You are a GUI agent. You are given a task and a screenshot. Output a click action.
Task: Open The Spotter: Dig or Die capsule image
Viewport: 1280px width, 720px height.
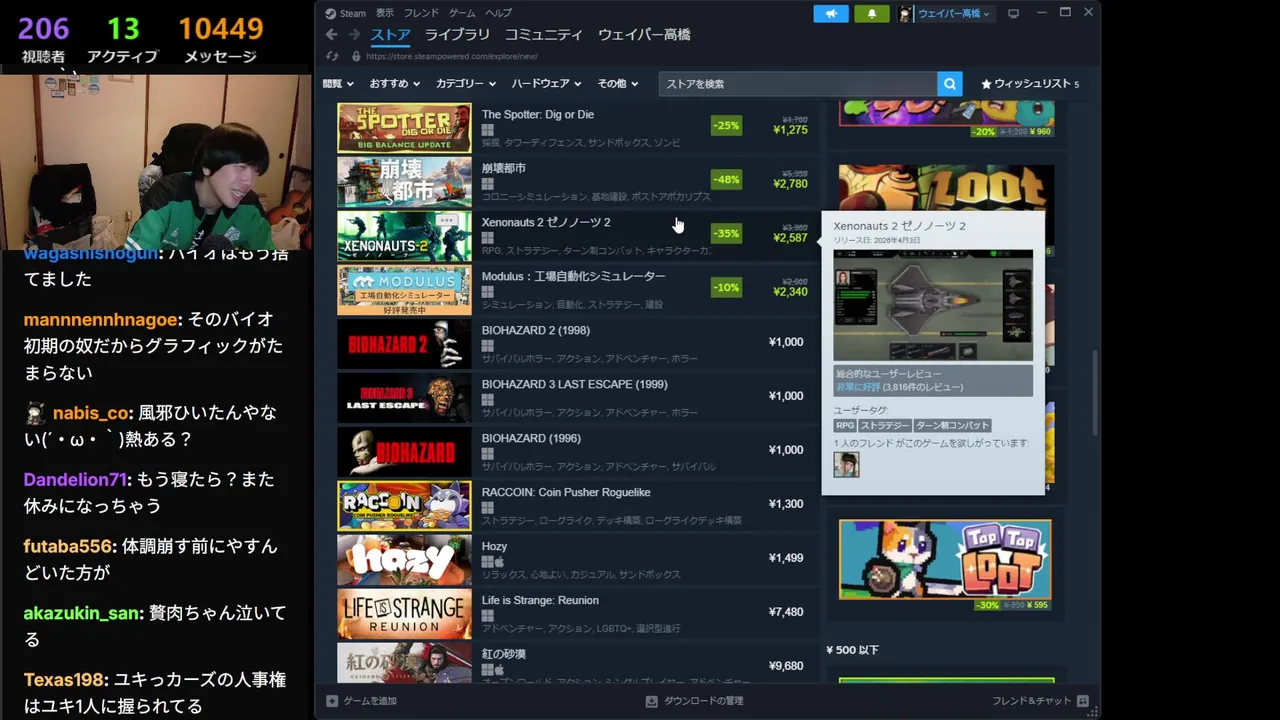point(404,128)
